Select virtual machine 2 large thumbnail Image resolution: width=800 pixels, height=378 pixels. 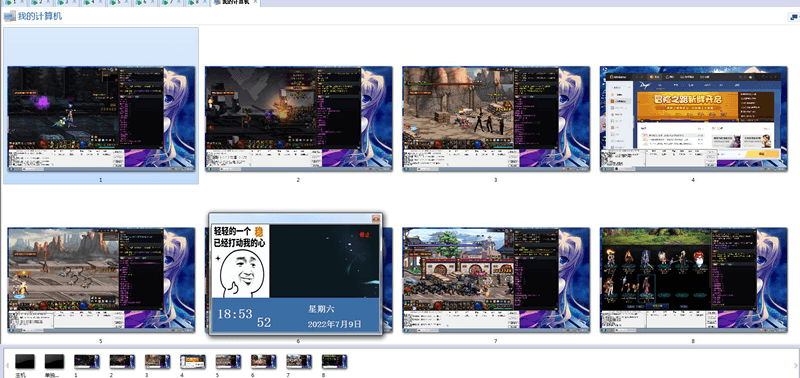pyautogui.click(x=298, y=118)
